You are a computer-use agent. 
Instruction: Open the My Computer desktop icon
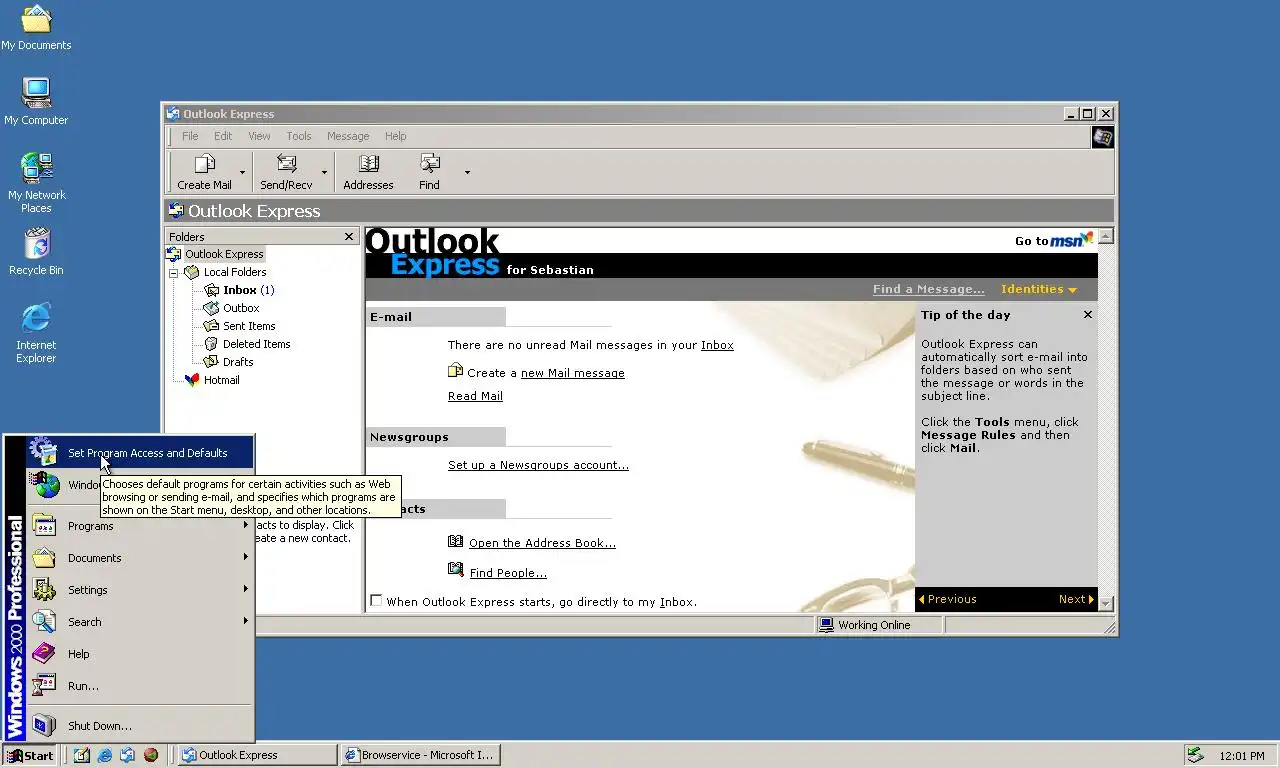pos(36,102)
